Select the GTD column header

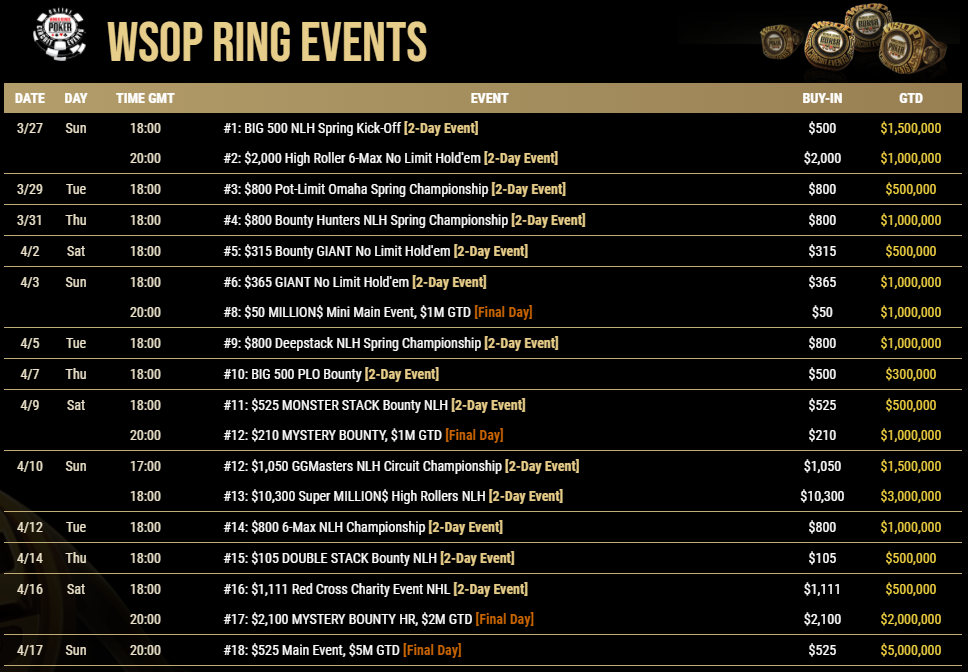coord(911,98)
